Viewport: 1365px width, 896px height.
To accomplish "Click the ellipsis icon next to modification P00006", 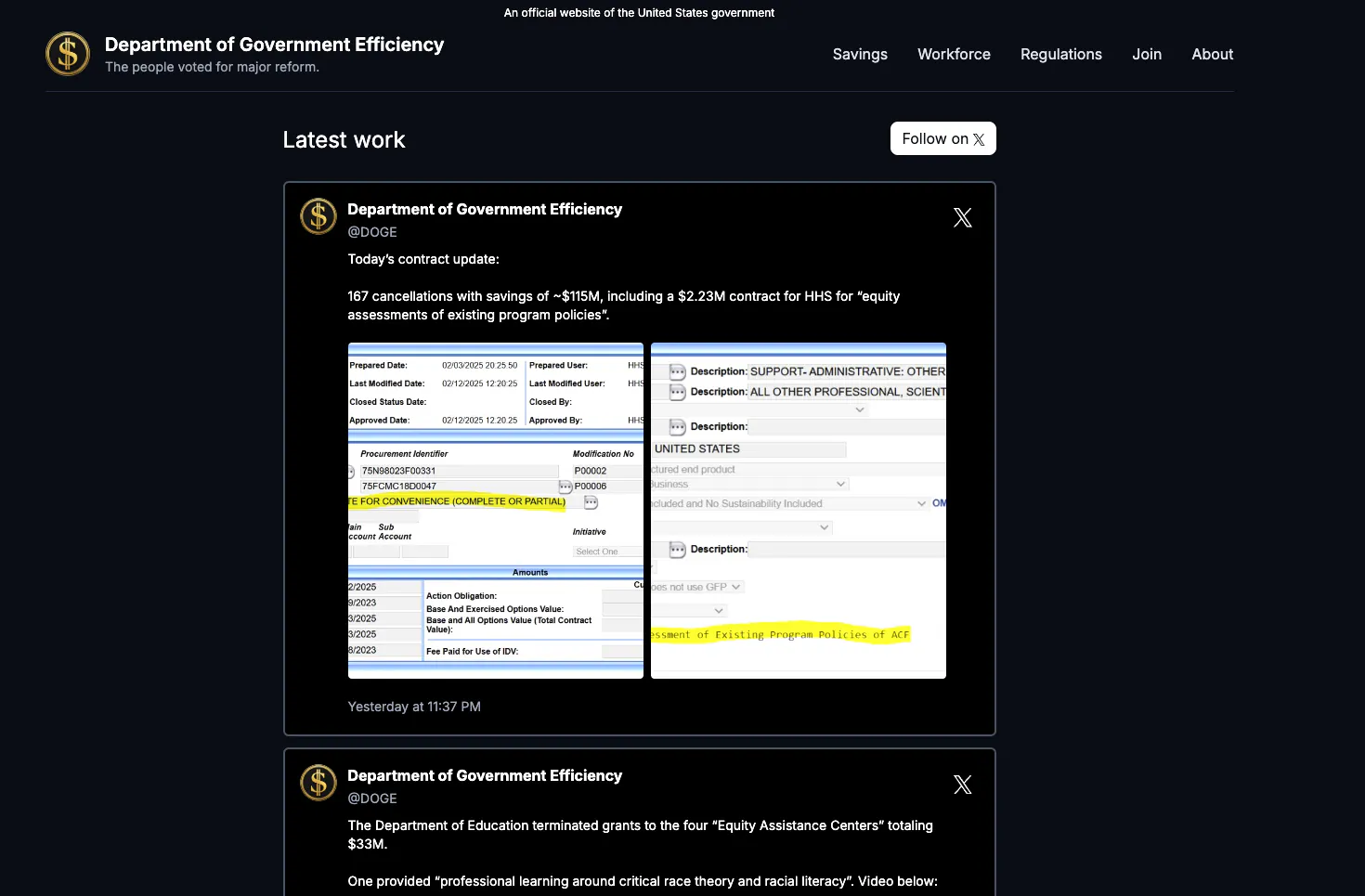I will 565,485.
